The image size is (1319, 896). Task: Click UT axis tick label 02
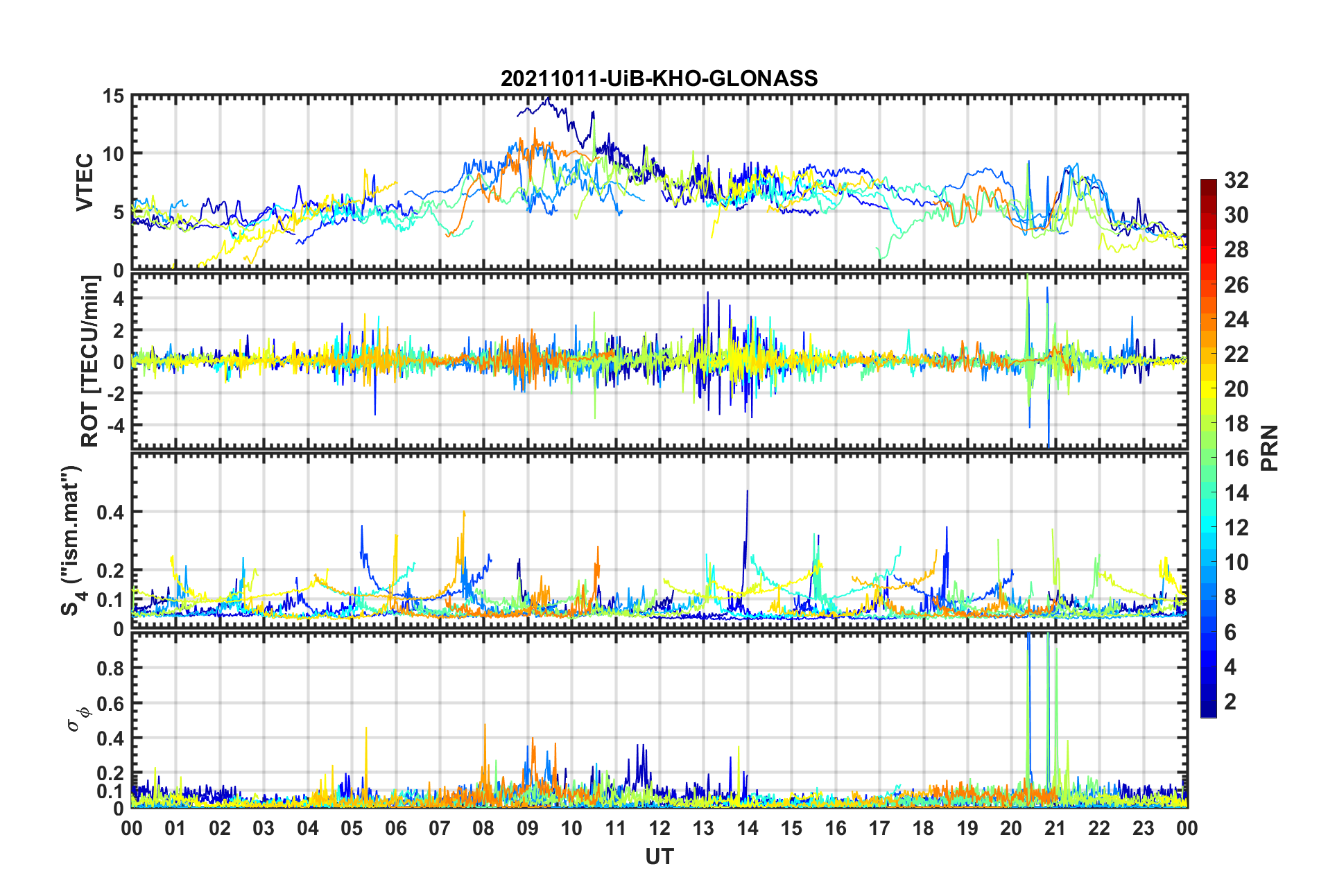pyautogui.click(x=220, y=828)
